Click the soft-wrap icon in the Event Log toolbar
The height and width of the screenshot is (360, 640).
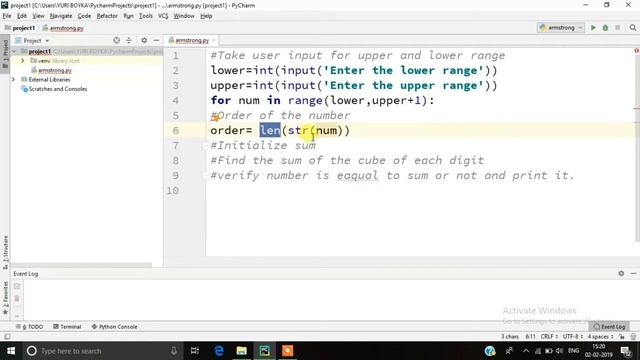tap(17, 287)
